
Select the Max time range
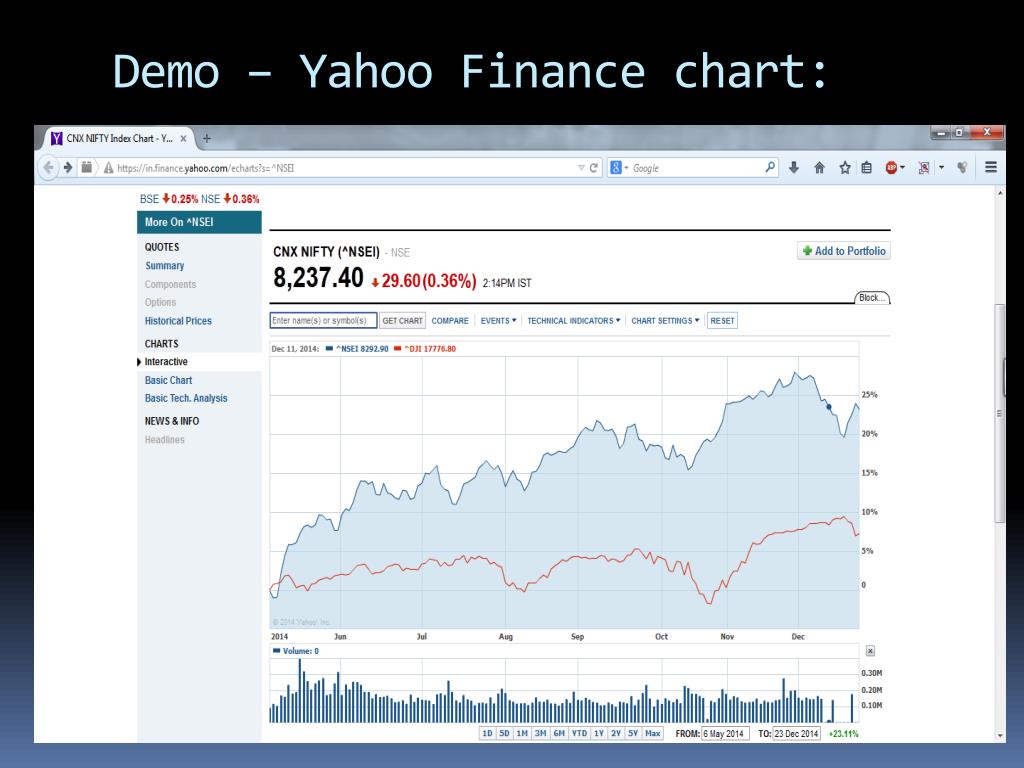click(652, 733)
